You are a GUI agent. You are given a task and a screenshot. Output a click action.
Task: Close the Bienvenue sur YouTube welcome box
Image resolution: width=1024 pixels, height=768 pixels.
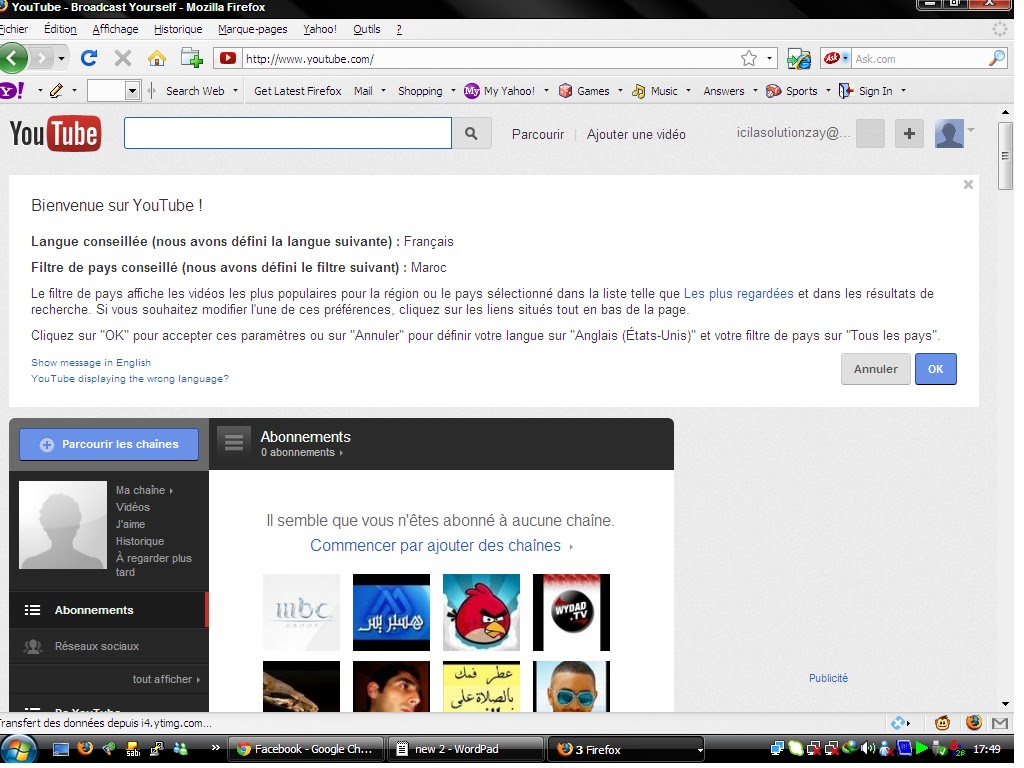click(x=968, y=185)
